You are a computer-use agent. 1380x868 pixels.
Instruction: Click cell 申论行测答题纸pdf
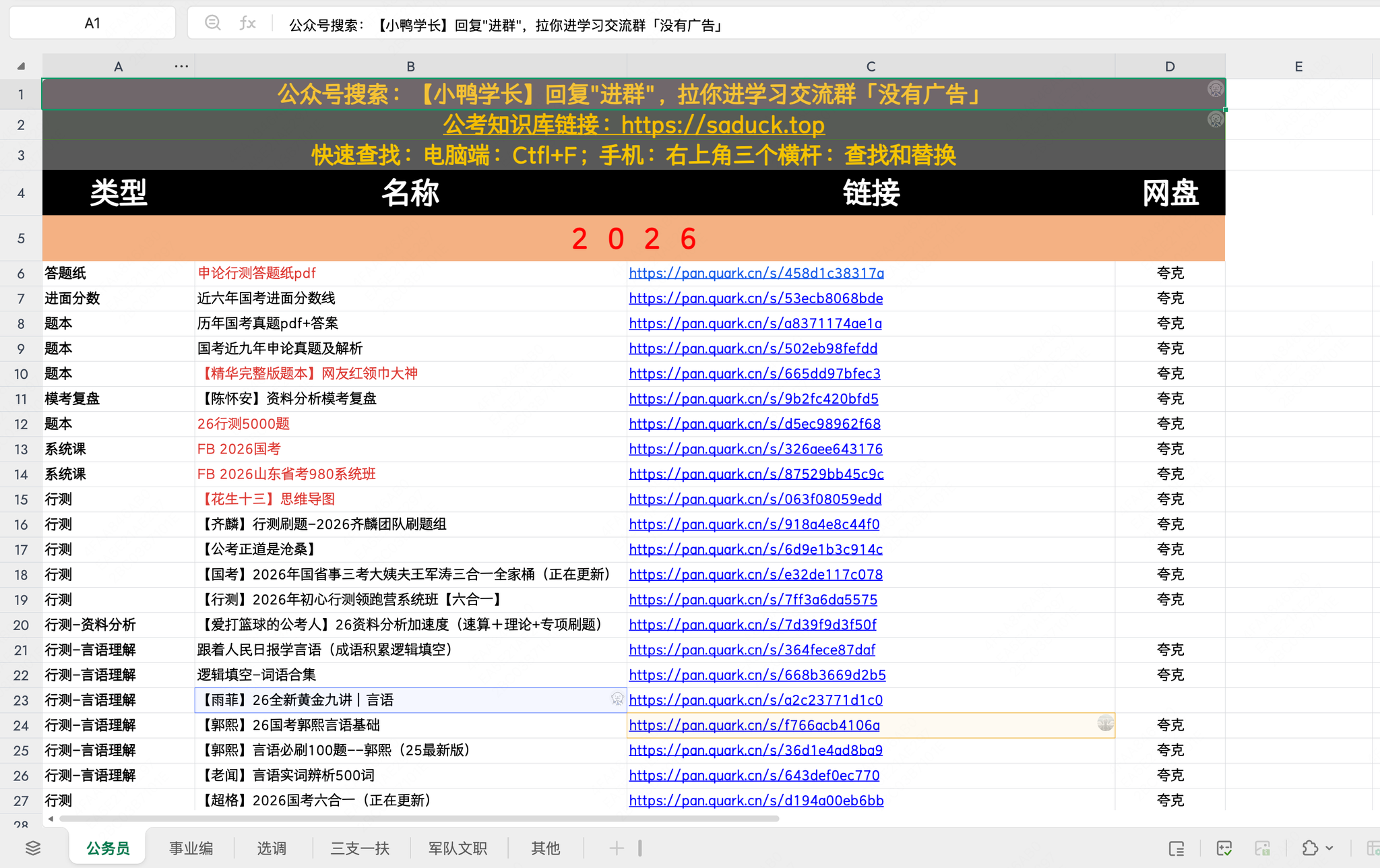coord(410,273)
